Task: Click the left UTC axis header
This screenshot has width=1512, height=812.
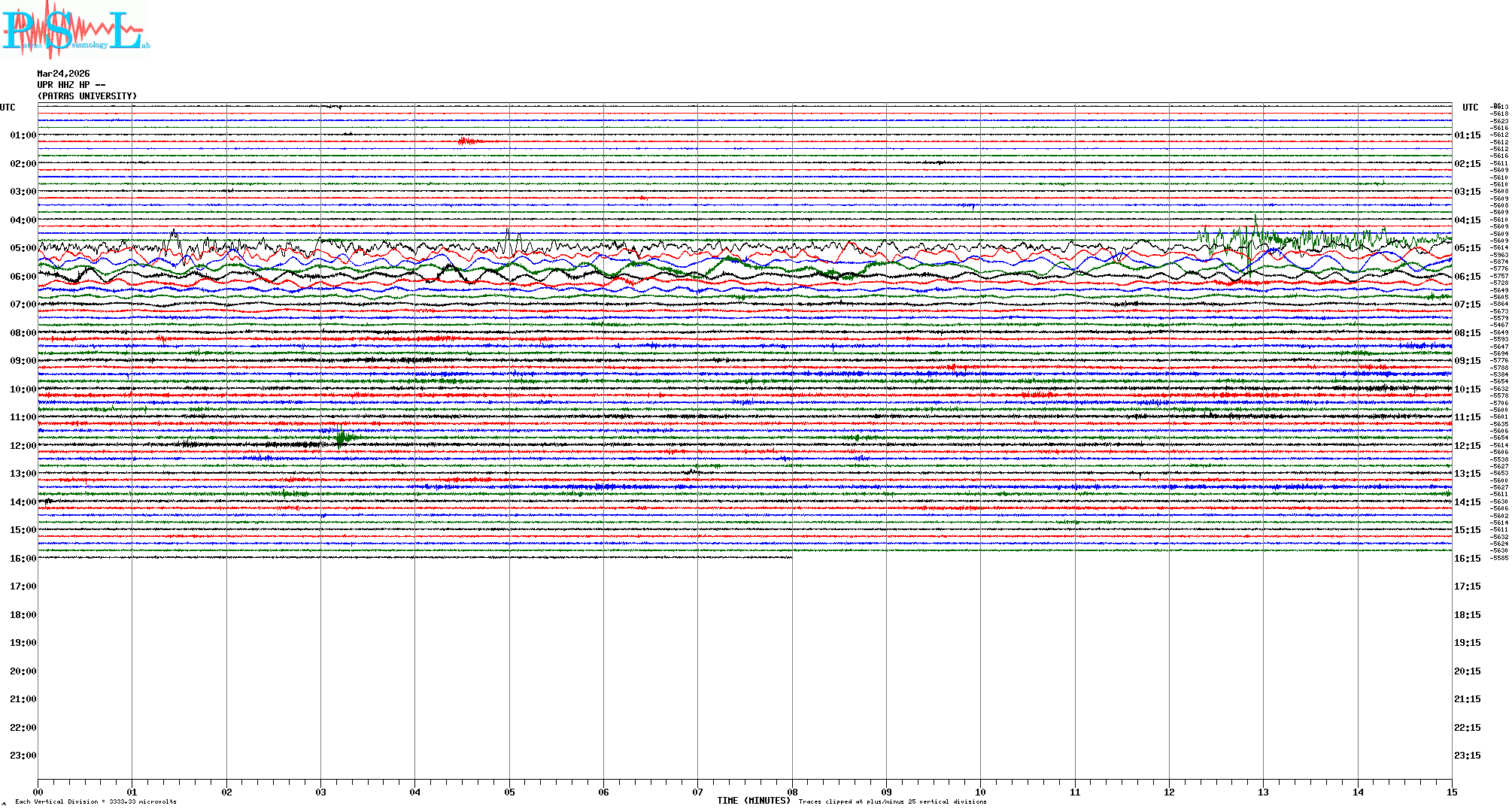Action: click(8, 108)
